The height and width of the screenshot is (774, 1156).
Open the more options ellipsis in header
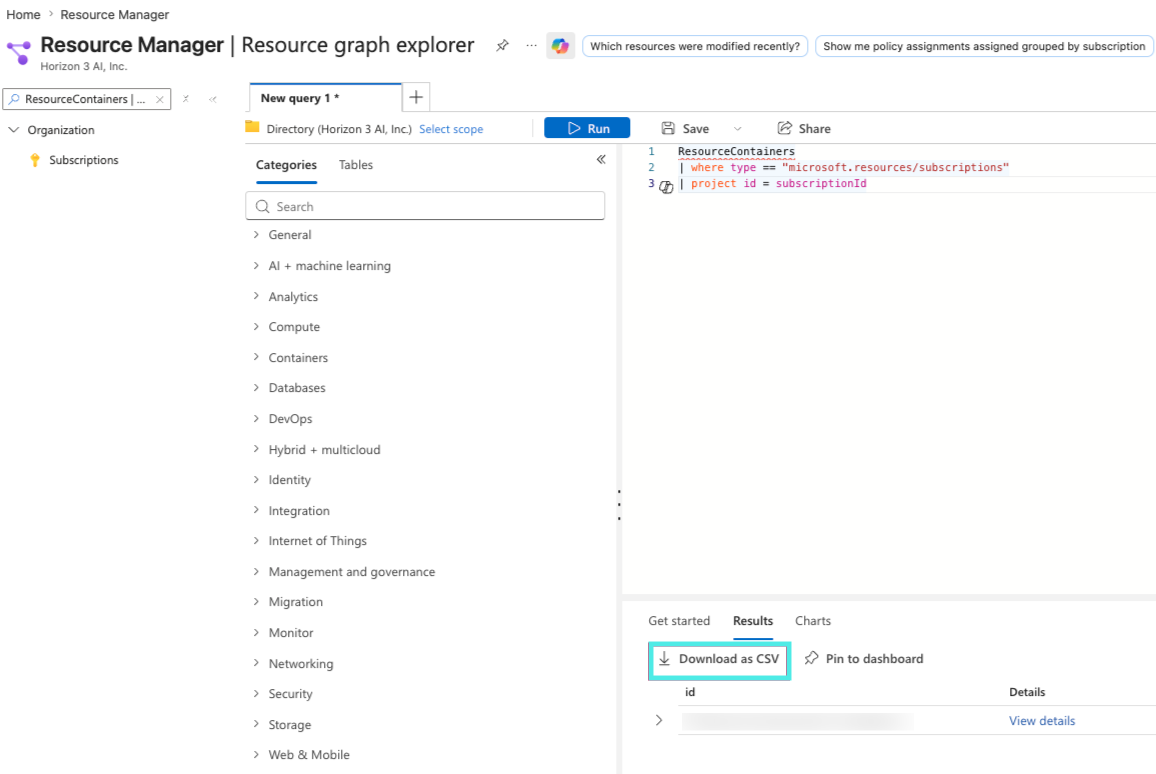(x=532, y=46)
